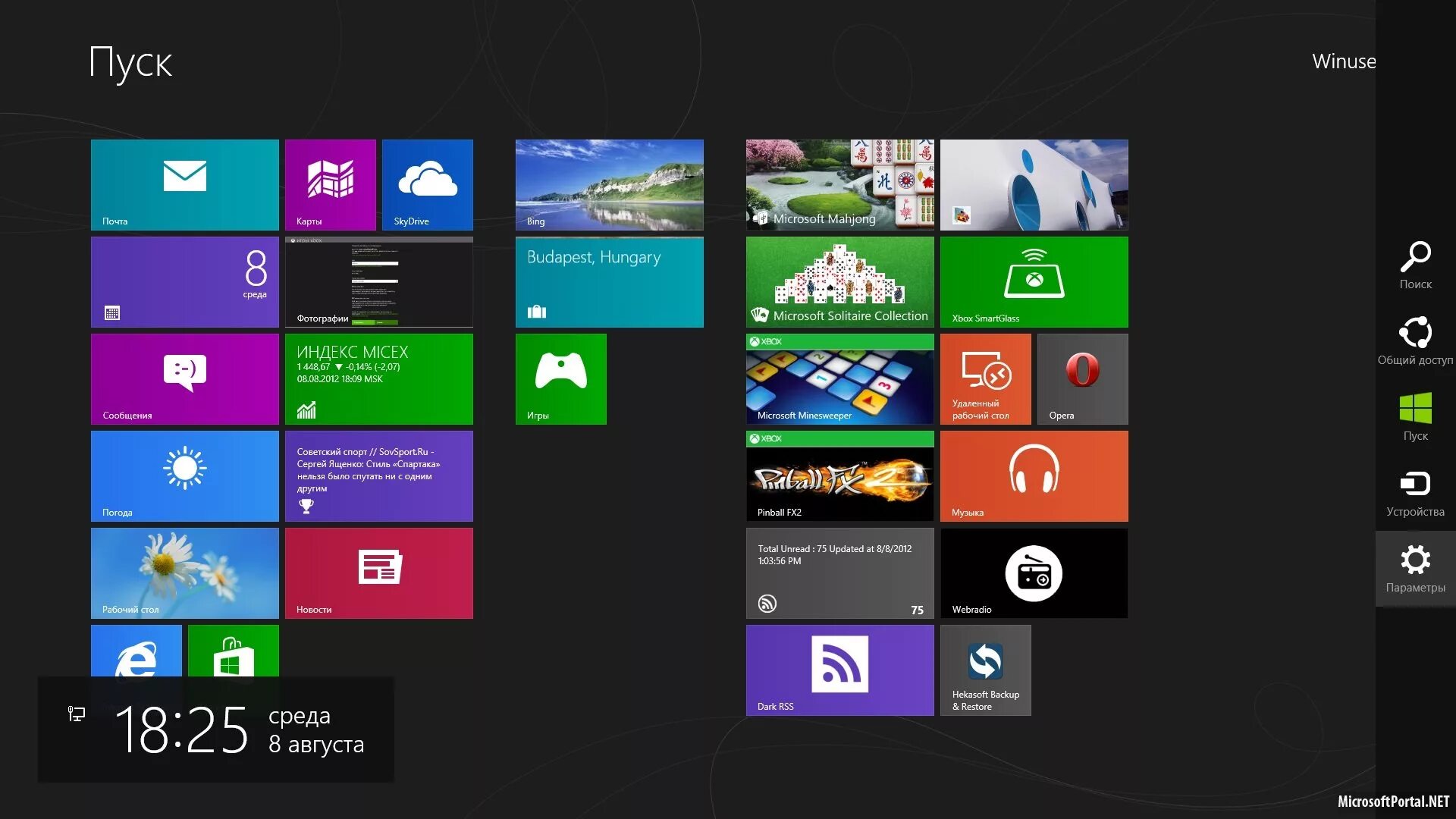Launch the Opera browser tile
Image resolution: width=1456 pixels, height=819 pixels.
1082,378
